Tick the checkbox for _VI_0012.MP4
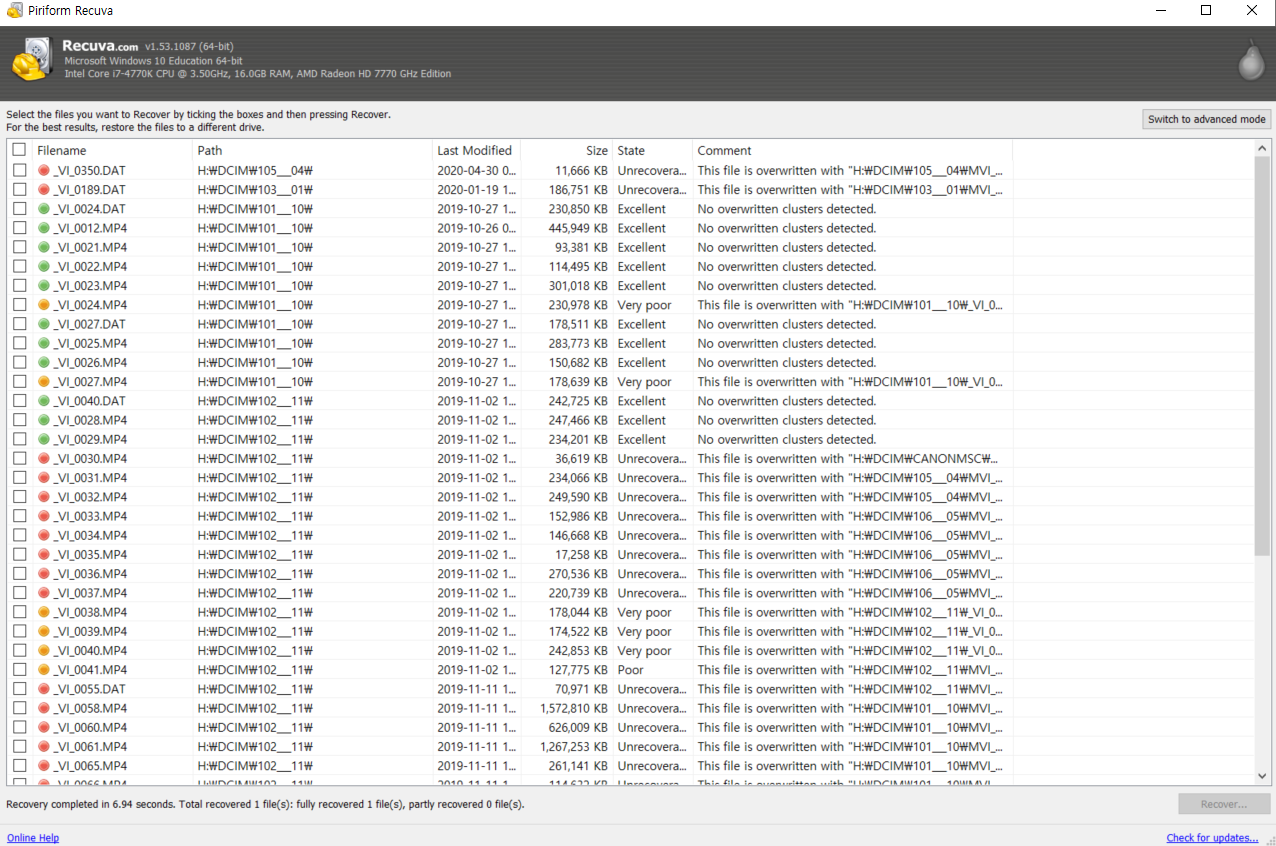This screenshot has height=846, width=1276. (x=19, y=228)
